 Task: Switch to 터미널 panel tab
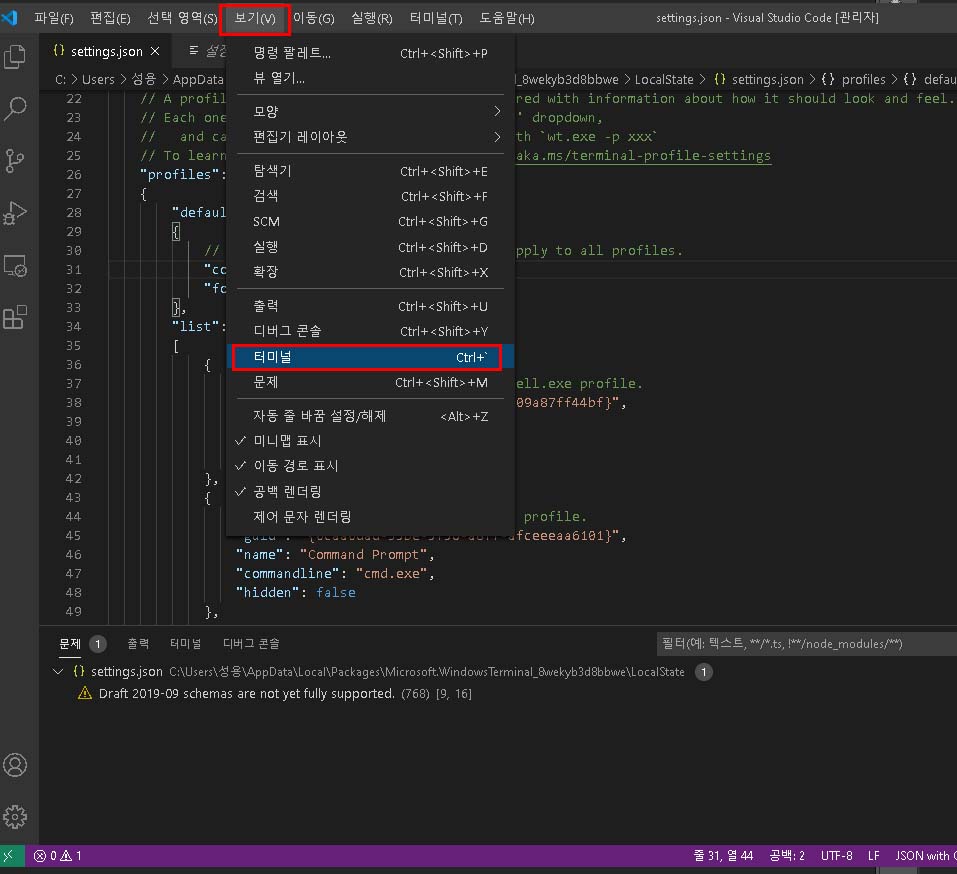[x=186, y=644]
